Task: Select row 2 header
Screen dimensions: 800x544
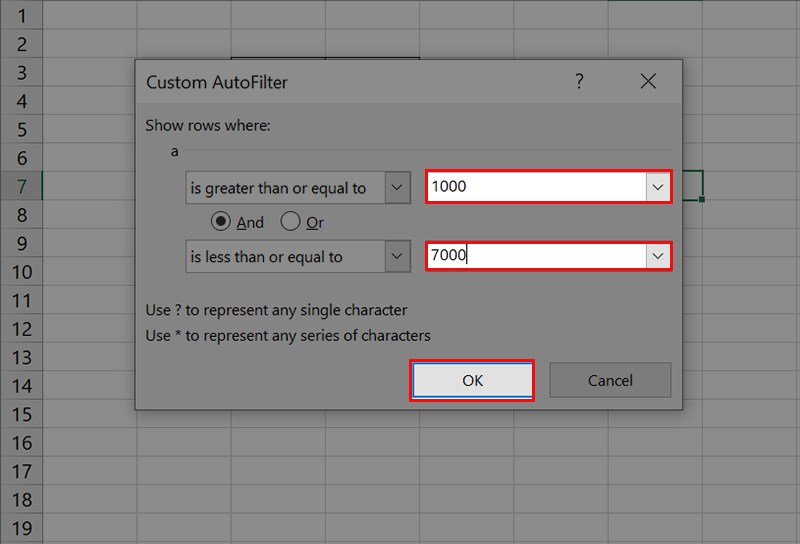Action: 21,44
